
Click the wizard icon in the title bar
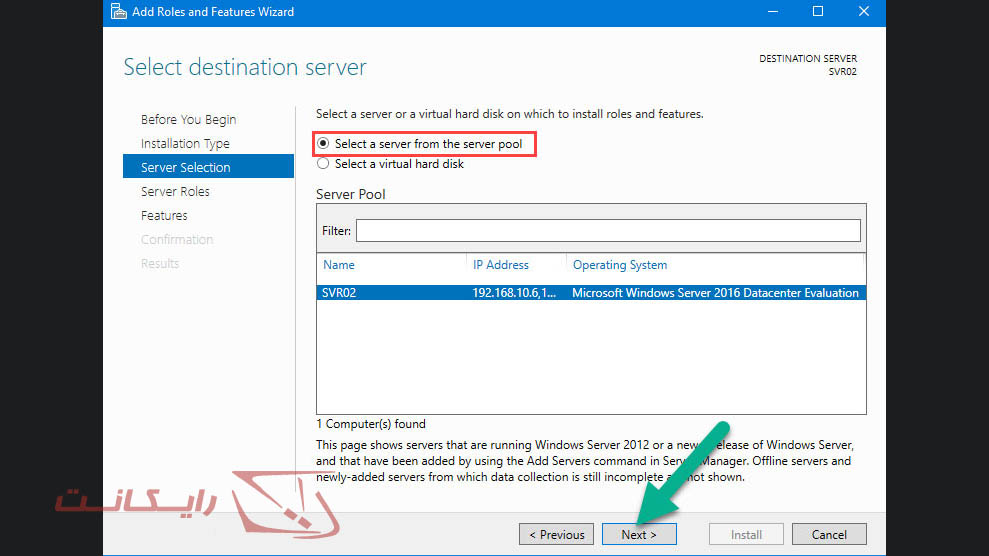coord(118,12)
